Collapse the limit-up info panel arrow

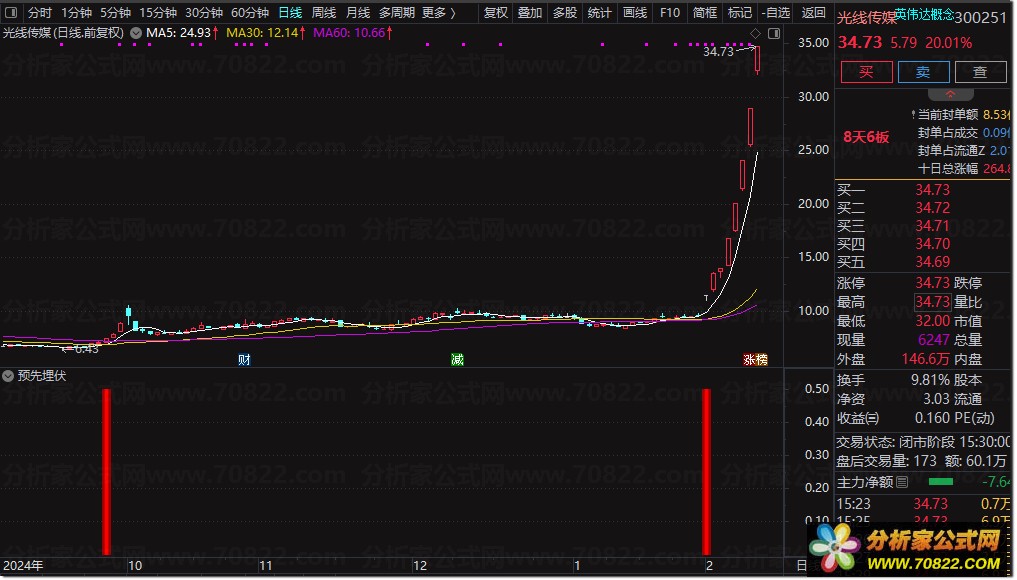click(950, 95)
